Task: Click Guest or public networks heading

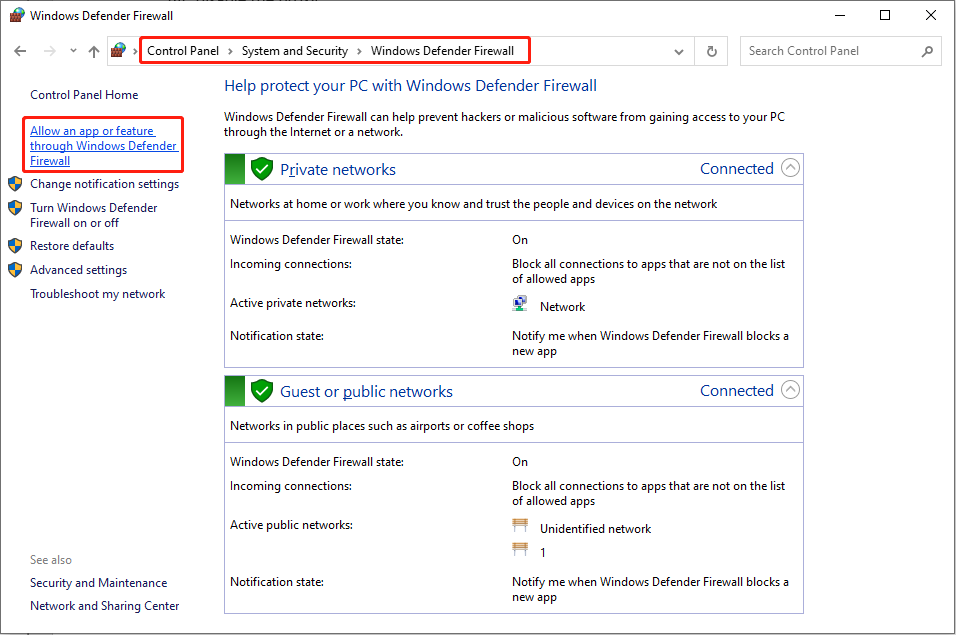Action: coord(366,391)
